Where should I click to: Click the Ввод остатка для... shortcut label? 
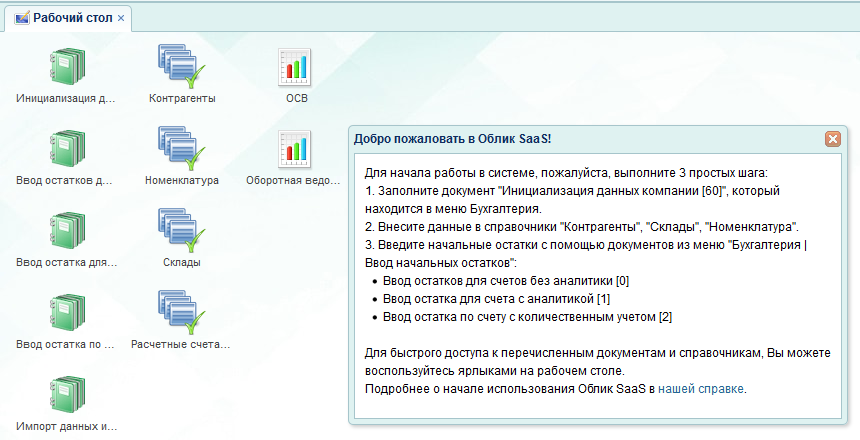tap(66, 262)
